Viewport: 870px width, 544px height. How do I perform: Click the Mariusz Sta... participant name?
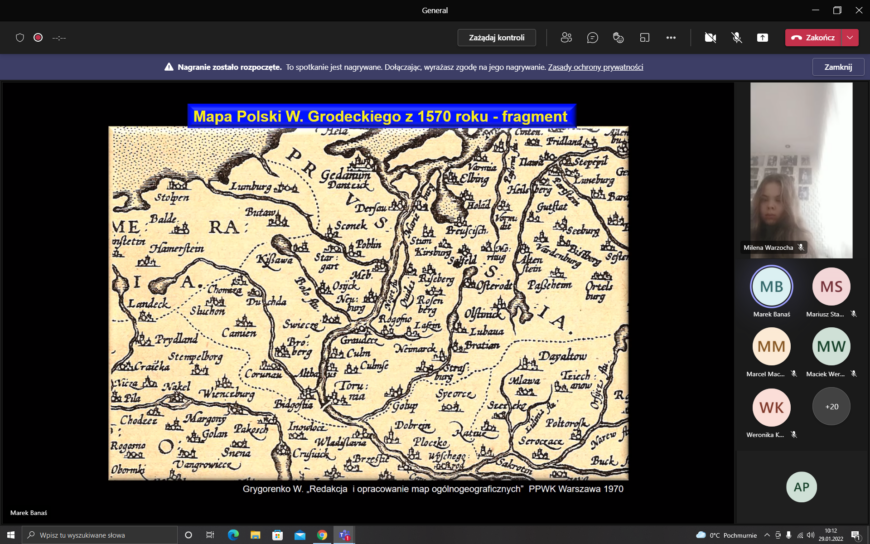click(825, 314)
